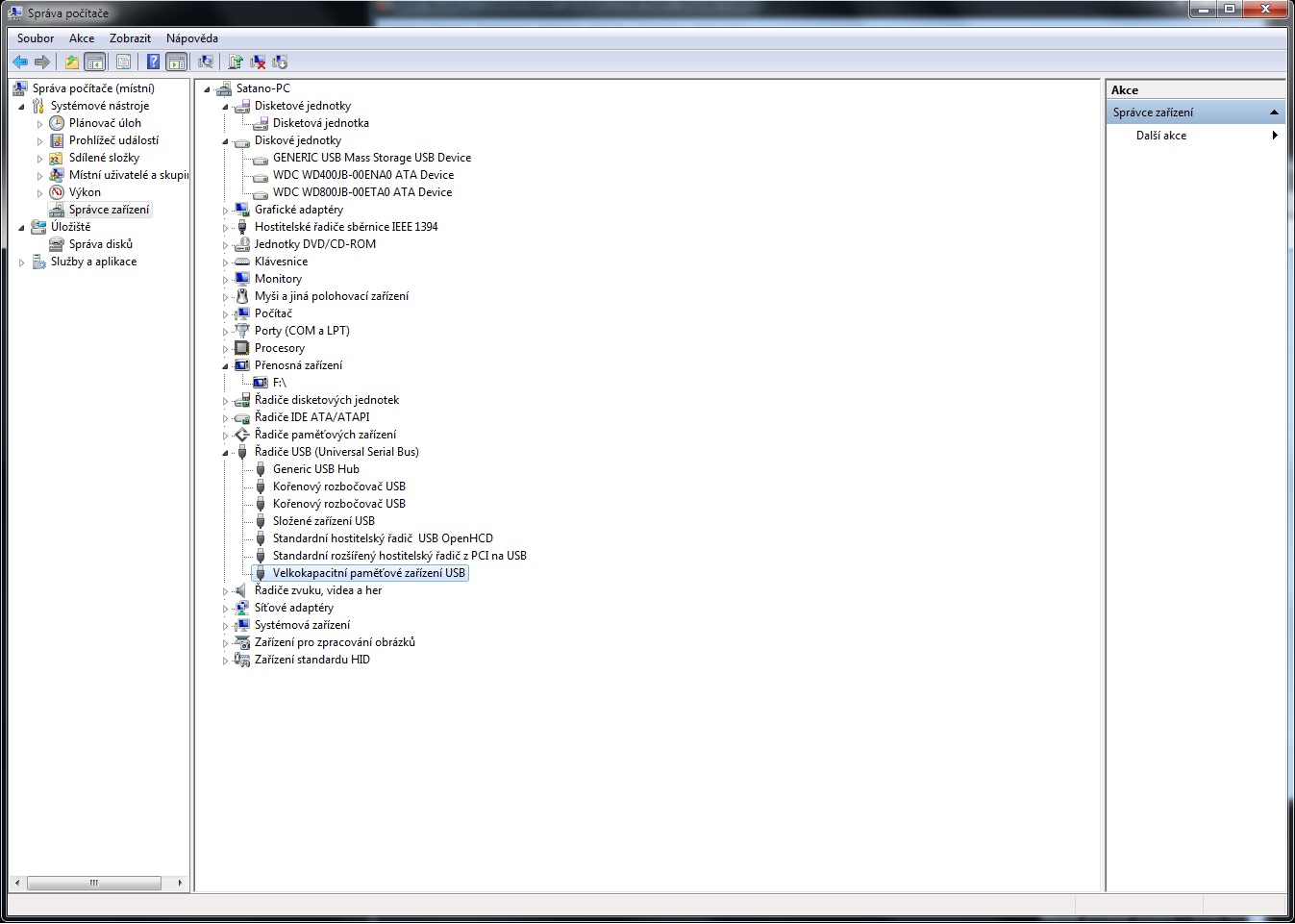This screenshot has height=924, width=1295.
Task: Click the Klávesnice keyboard icon
Action: tap(242, 262)
